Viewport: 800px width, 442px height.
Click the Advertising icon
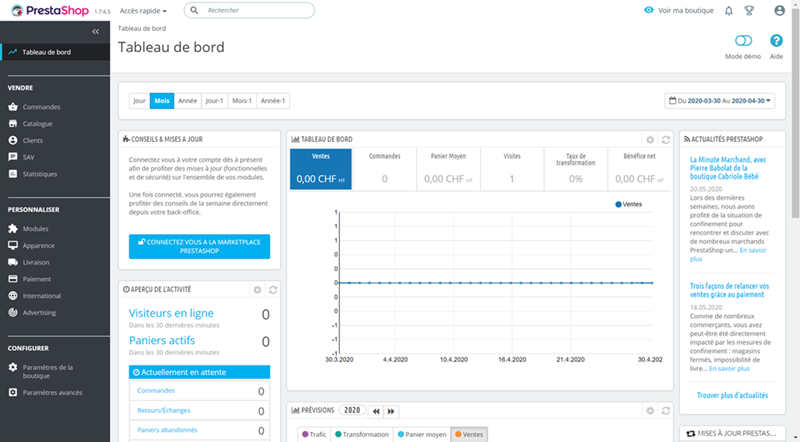coord(13,312)
